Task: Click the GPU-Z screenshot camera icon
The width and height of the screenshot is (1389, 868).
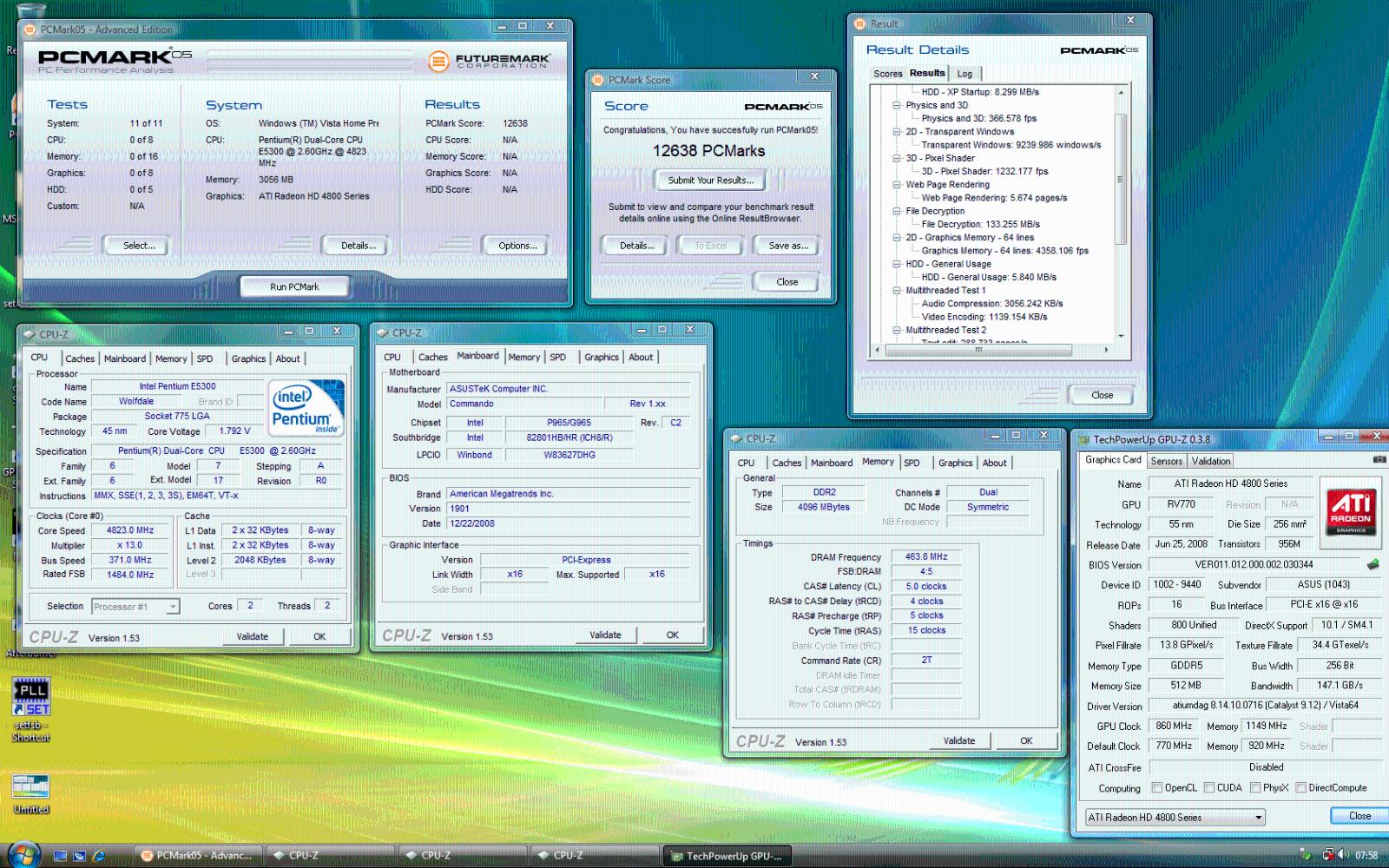Action: coord(1379,460)
